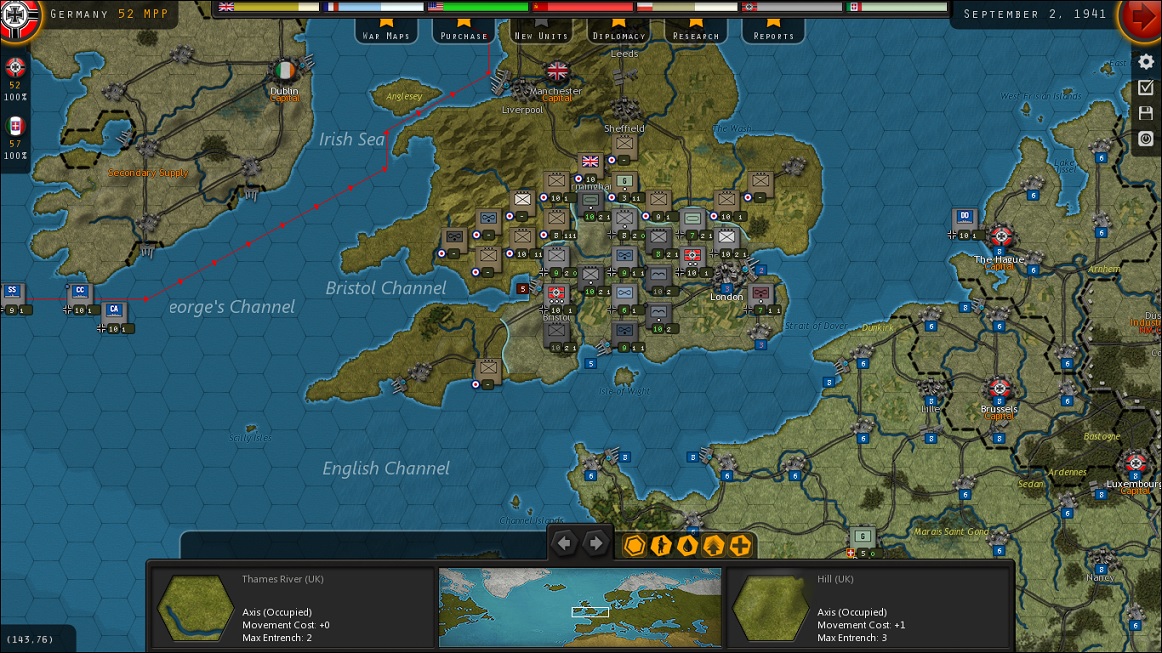
Task: Click The Hague capital marker
Action: coord(1001,237)
